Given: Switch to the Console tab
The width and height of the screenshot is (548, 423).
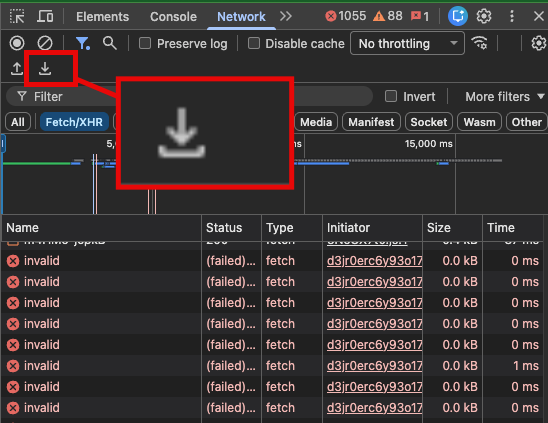Looking at the screenshot, I should tap(173, 16).
